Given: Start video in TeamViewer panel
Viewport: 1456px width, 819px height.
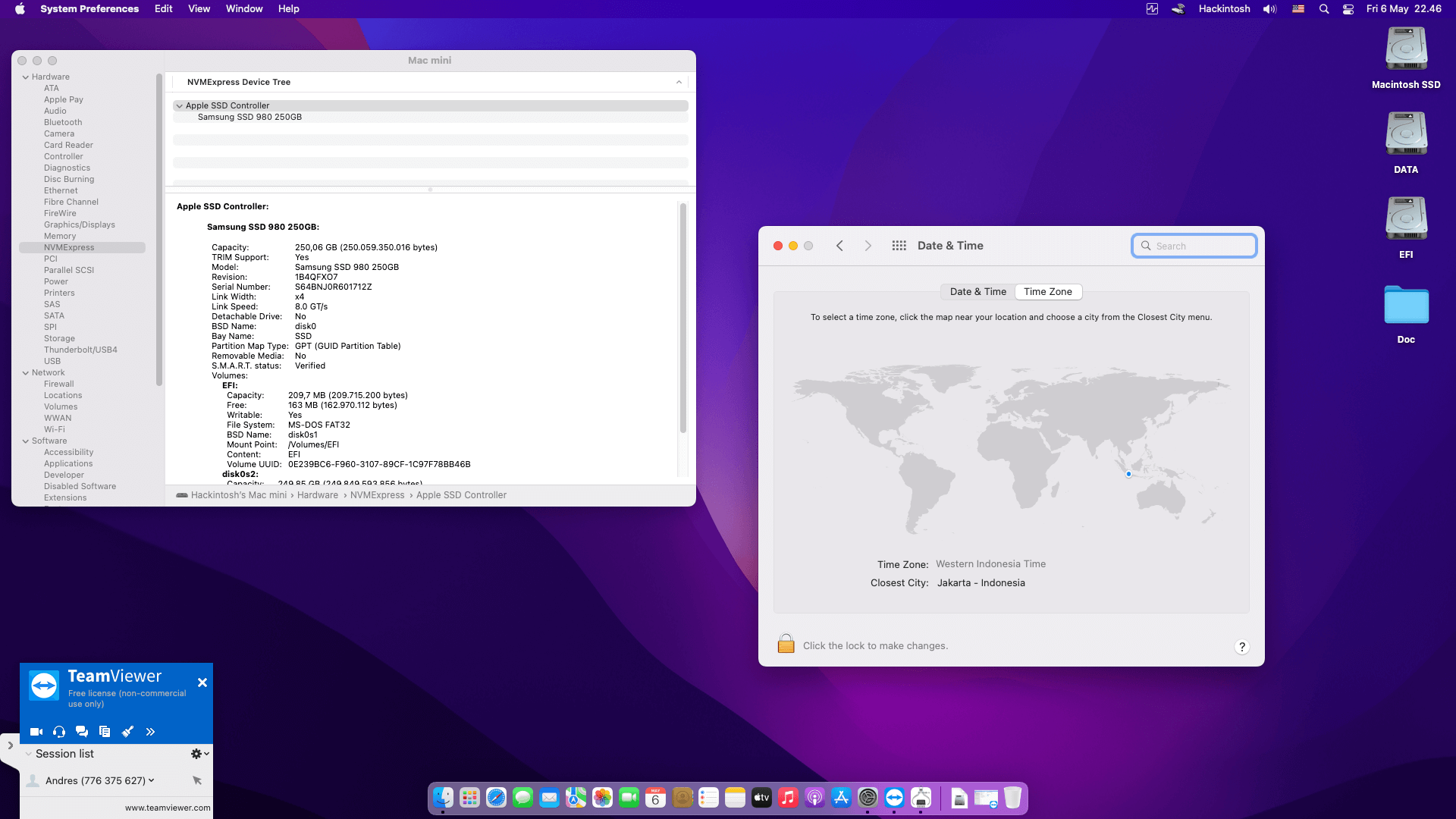Looking at the screenshot, I should [x=36, y=732].
